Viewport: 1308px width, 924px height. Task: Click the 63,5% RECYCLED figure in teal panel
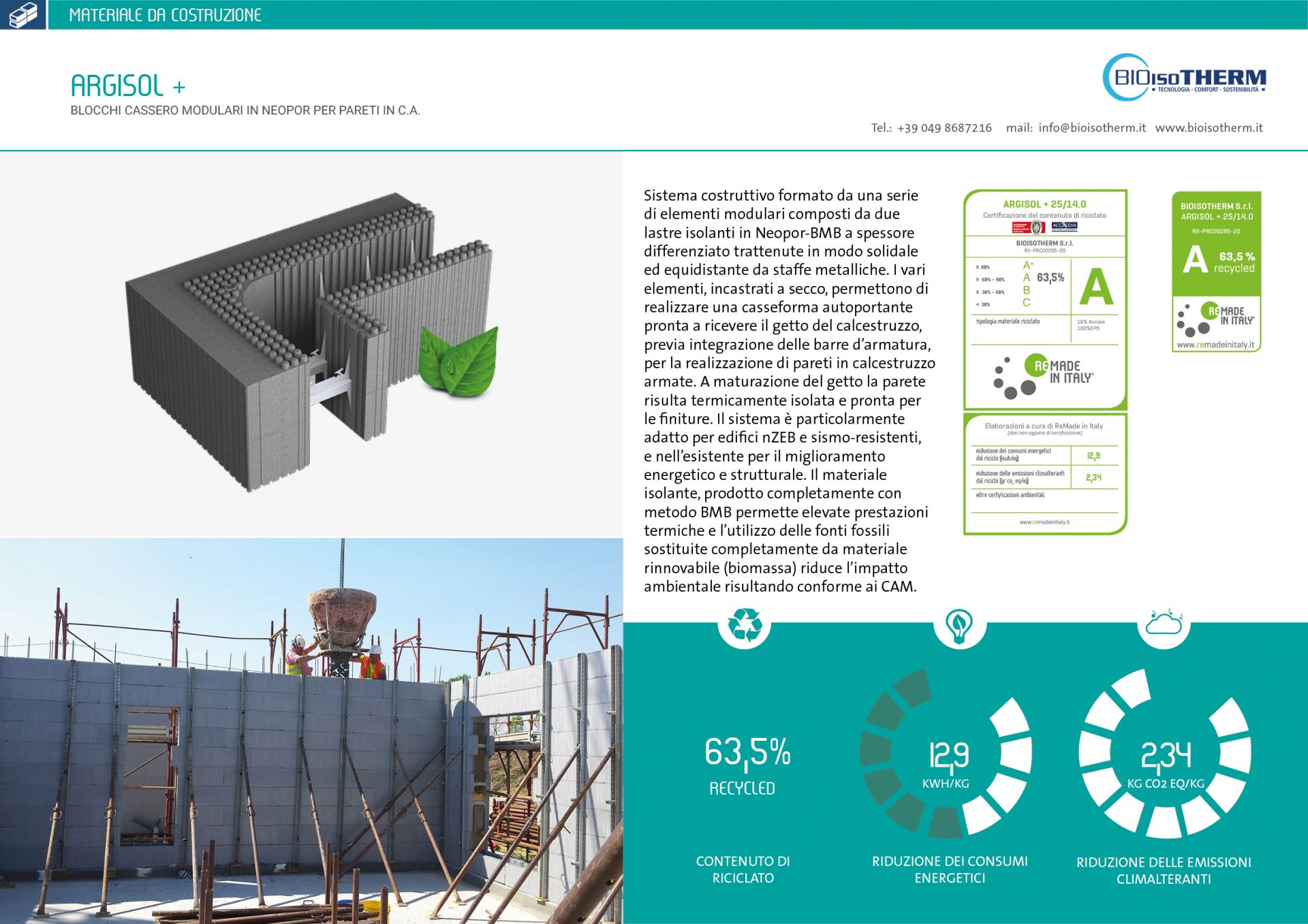(747, 767)
